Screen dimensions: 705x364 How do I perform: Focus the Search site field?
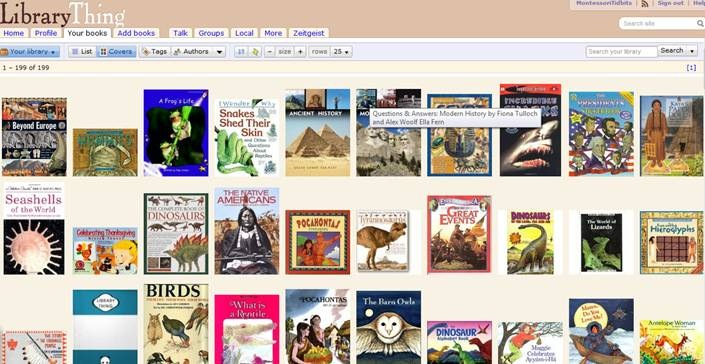[658, 23]
